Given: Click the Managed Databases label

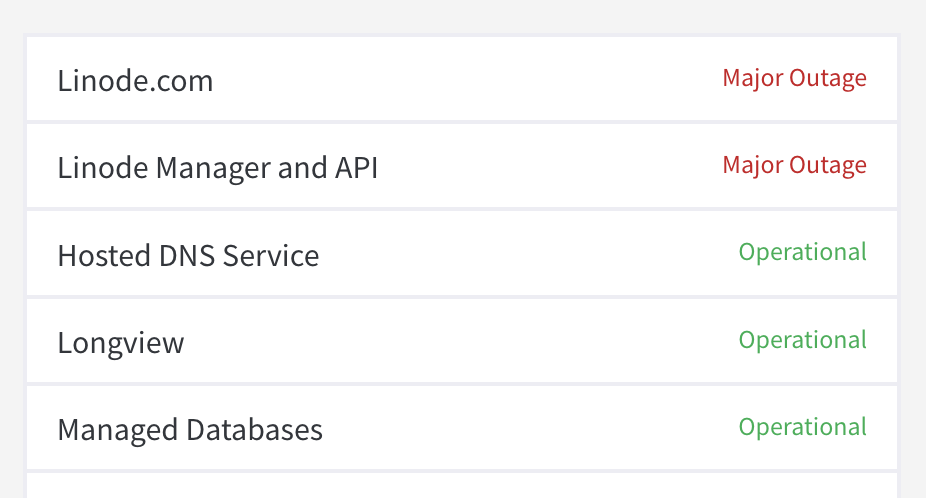Looking at the screenshot, I should click(190, 431).
